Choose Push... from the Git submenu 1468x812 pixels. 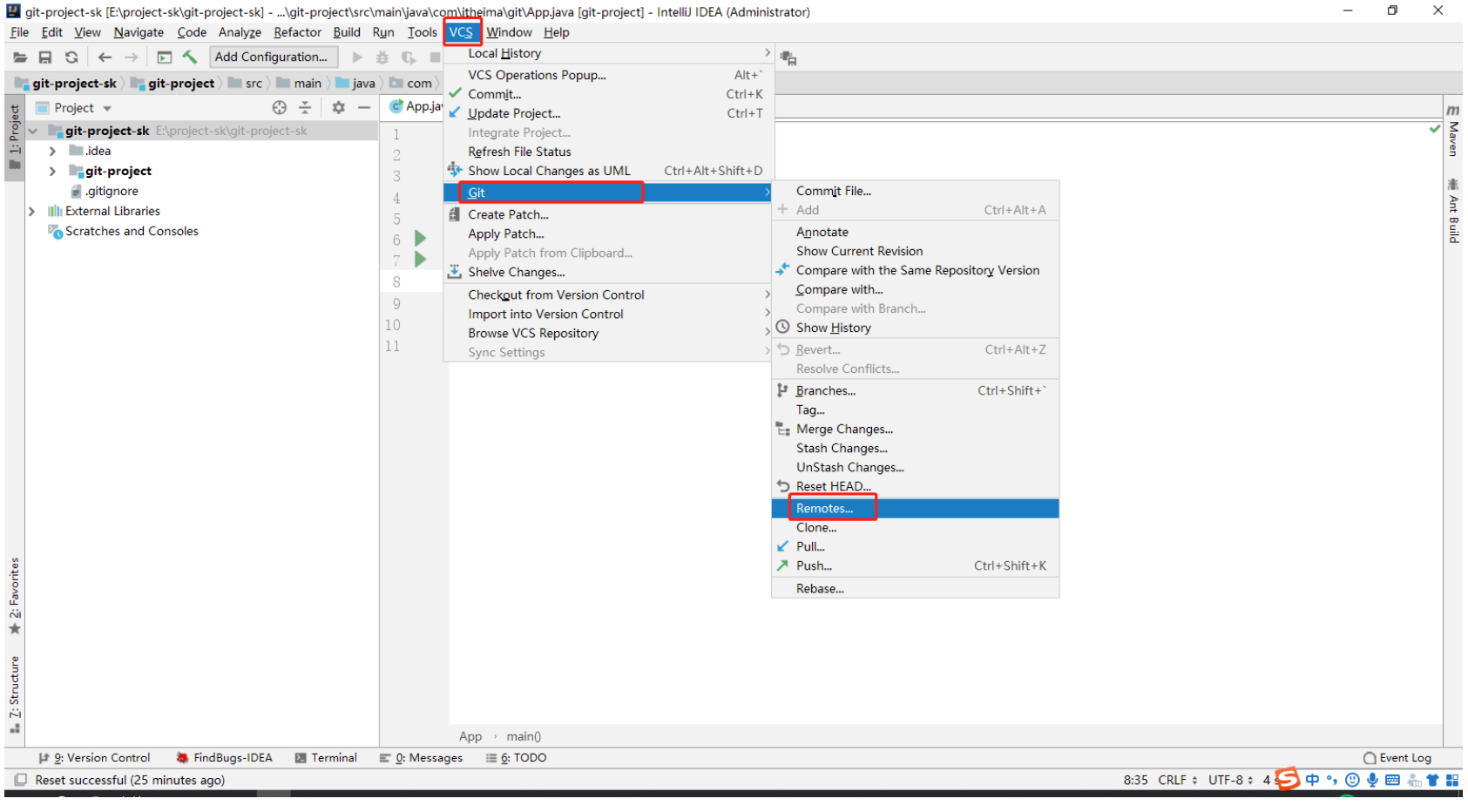[814, 566]
